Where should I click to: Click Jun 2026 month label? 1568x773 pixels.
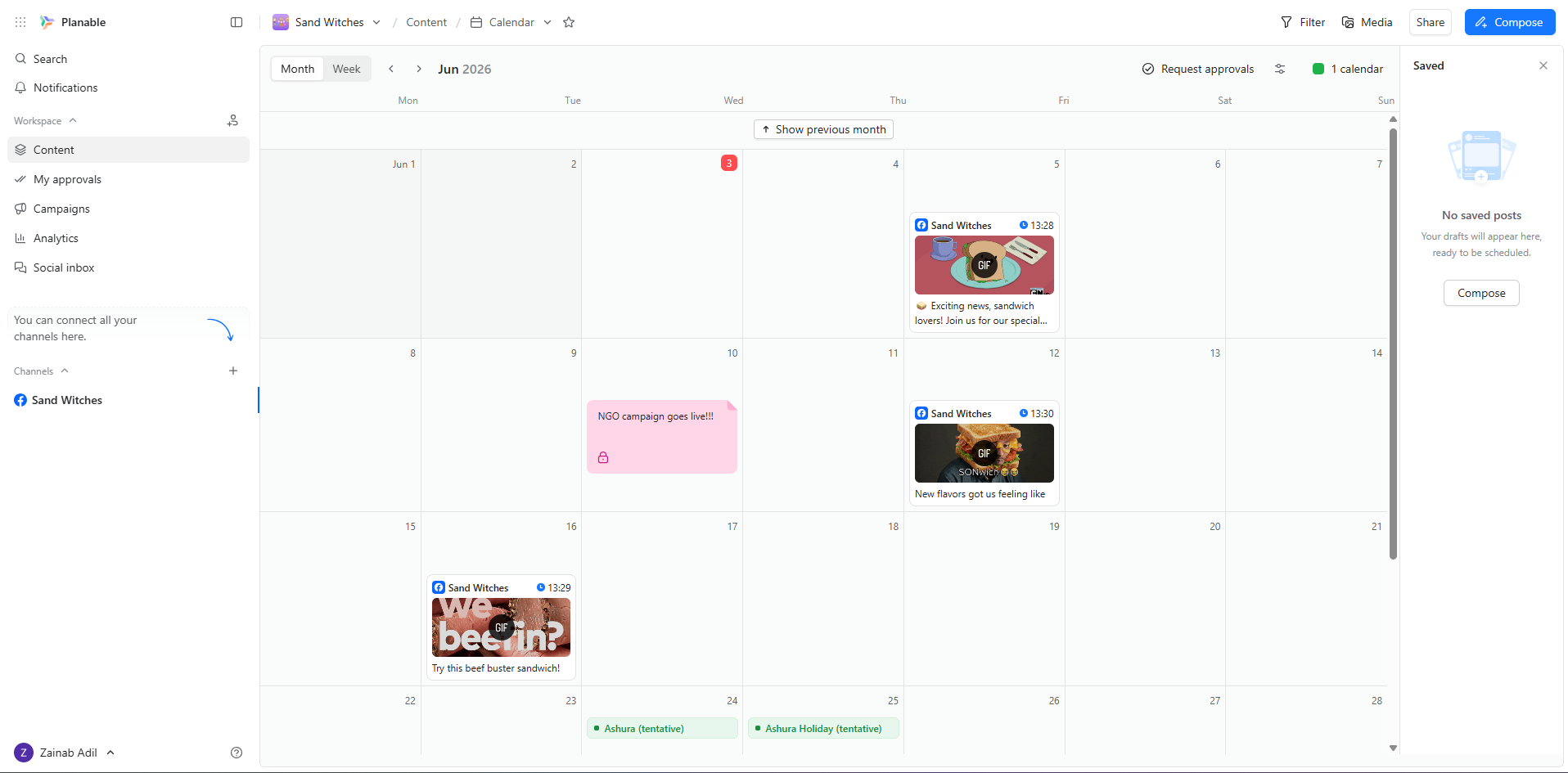(x=464, y=69)
